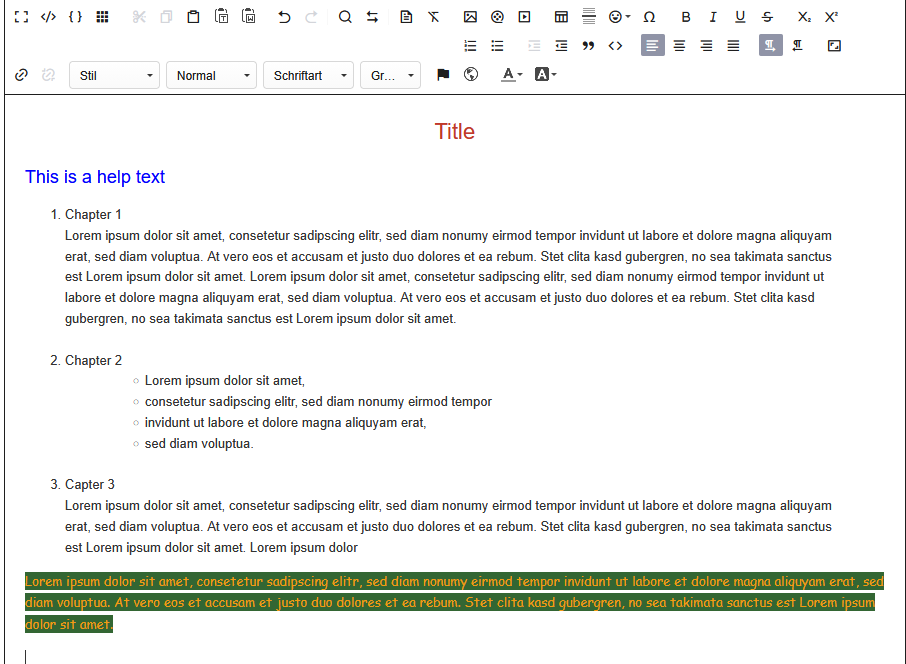The width and height of the screenshot is (906, 664).
Task: Click the fullscreen maximize icon
Action: pos(21,17)
